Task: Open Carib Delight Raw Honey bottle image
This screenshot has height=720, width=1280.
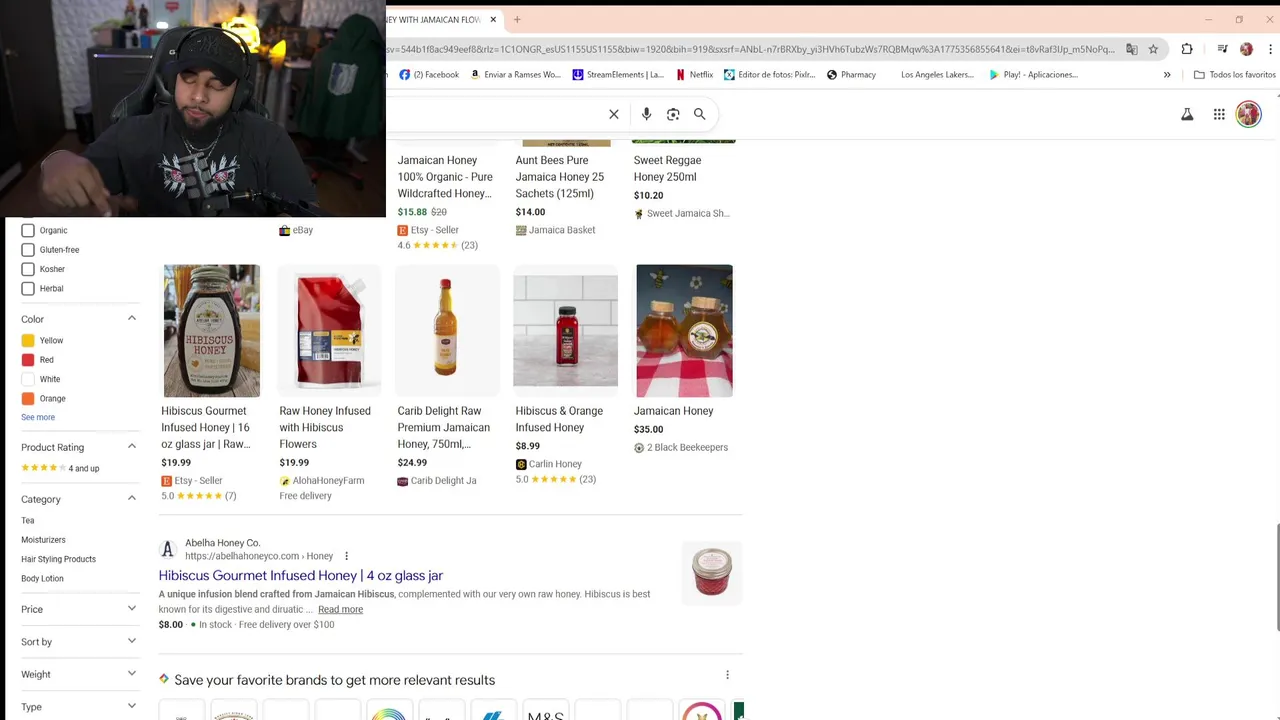Action: point(447,331)
